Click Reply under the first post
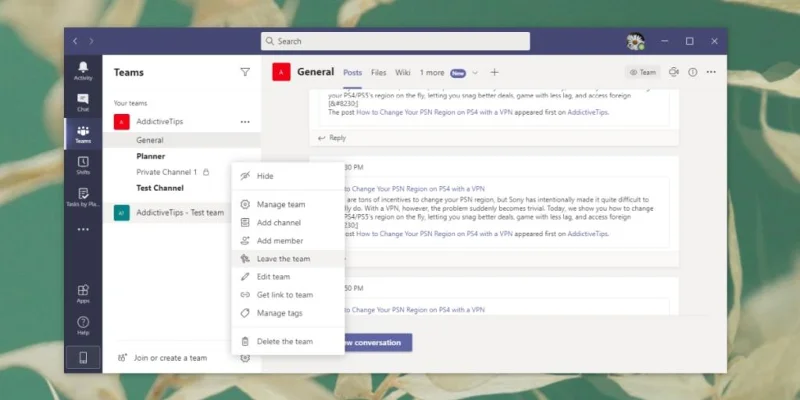 pos(332,138)
